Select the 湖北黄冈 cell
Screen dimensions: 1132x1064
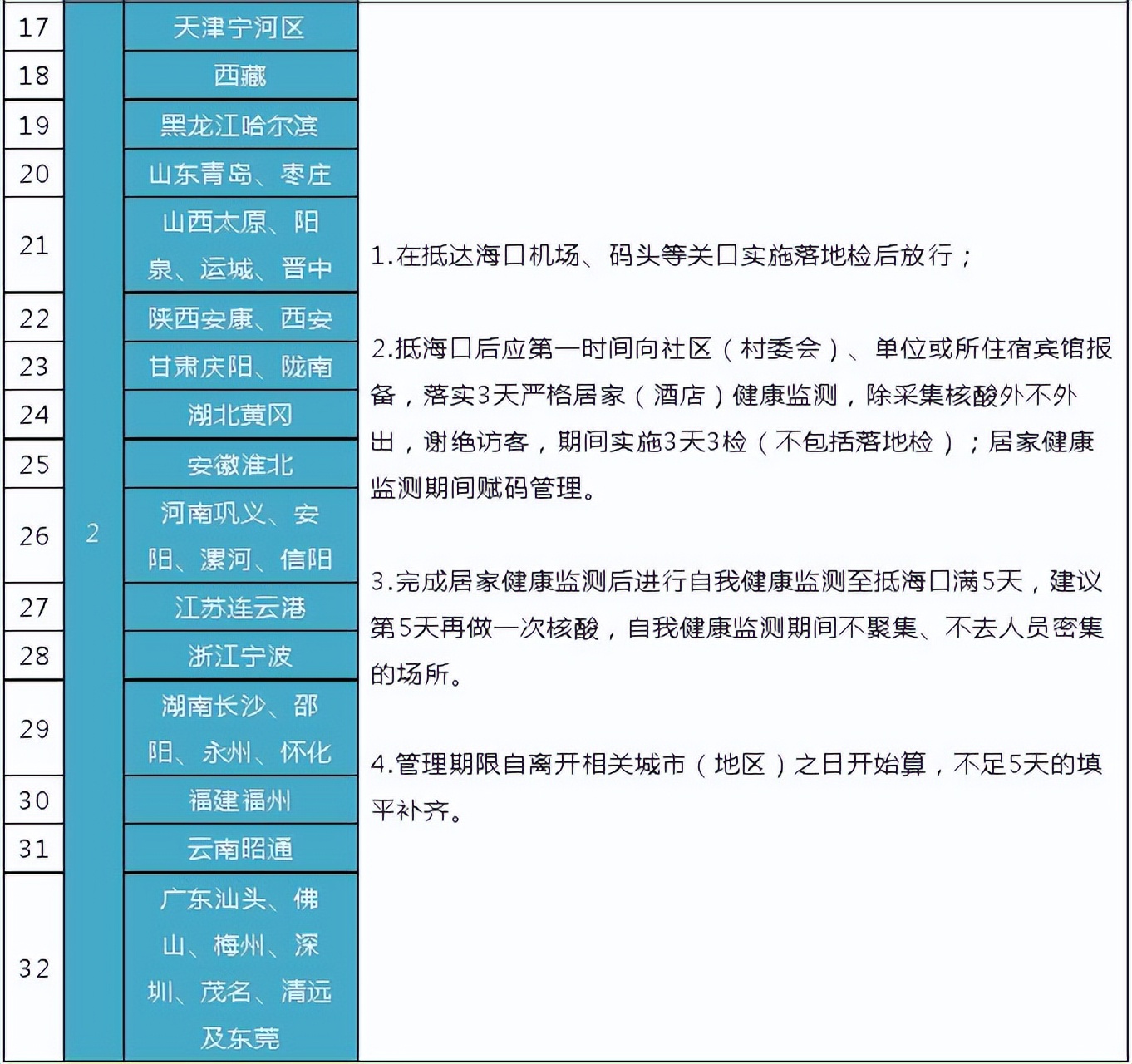pyautogui.click(x=240, y=415)
